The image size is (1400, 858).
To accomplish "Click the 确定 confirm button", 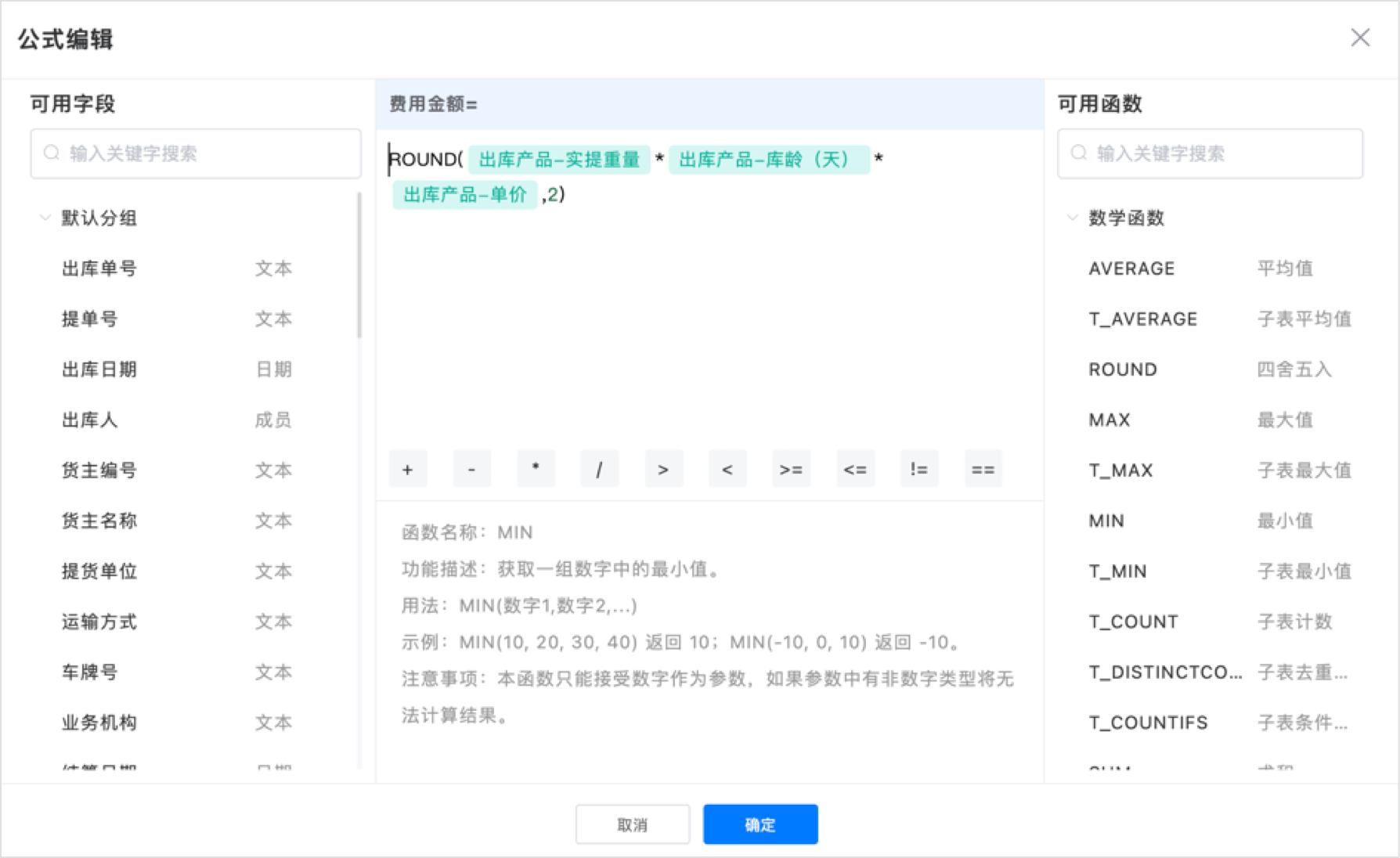I will tap(760, 824).
